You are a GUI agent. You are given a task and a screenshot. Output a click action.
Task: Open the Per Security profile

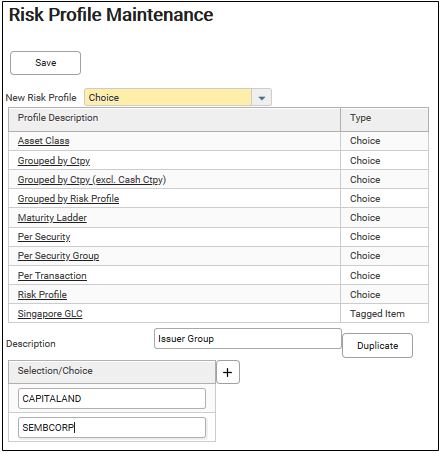click(44, 237)
